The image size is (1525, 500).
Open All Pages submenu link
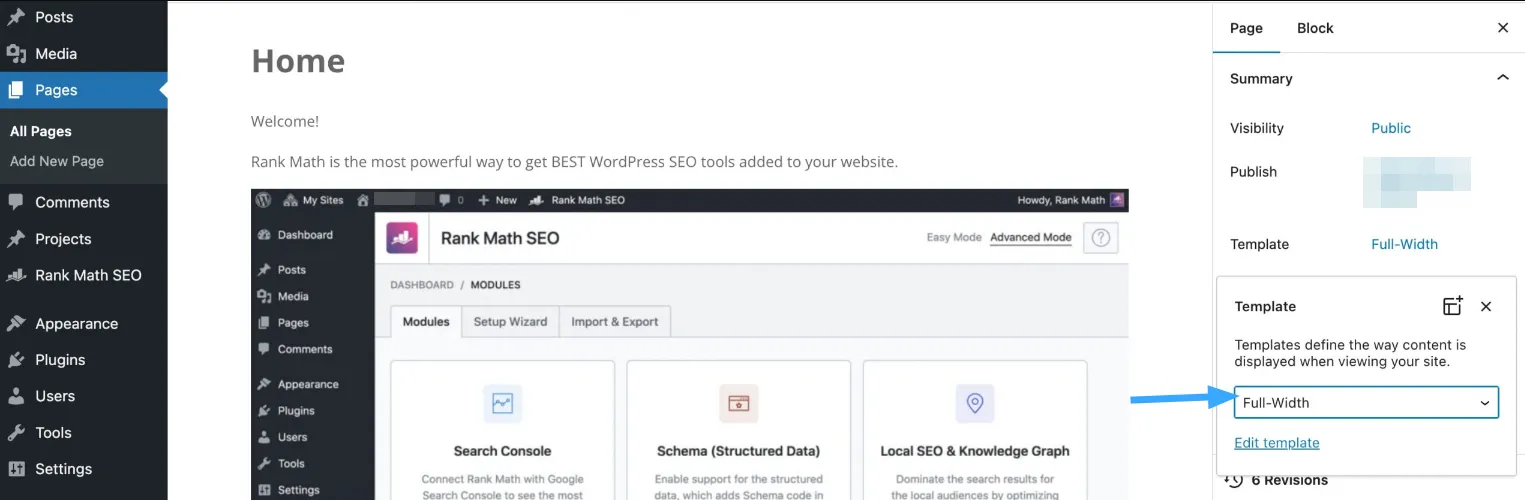coord(41,131)
